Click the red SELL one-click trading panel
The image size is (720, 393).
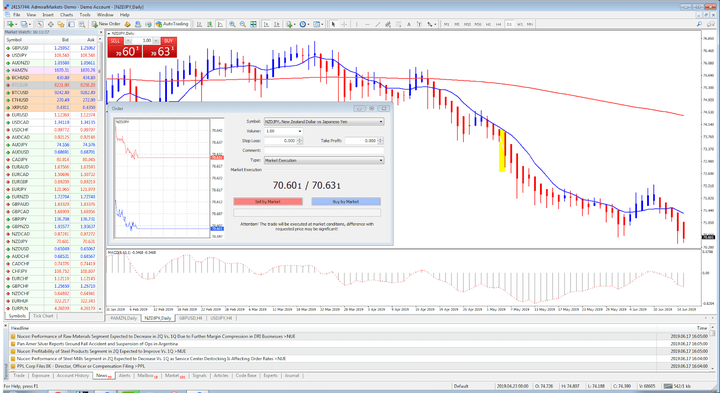[x=124, y=48]
